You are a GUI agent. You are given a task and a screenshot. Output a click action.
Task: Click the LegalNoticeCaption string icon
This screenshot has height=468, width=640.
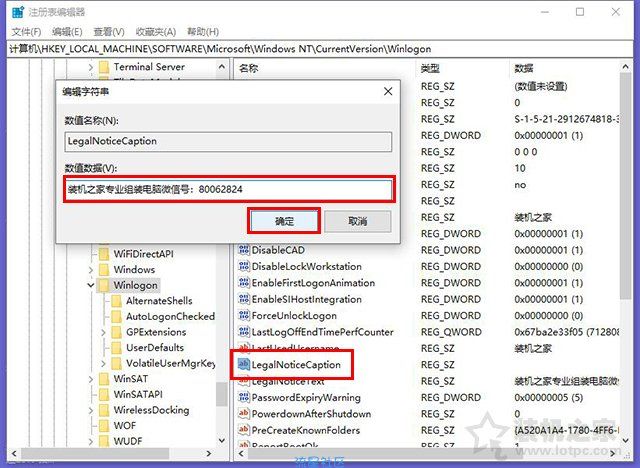(x=244, y=364)
